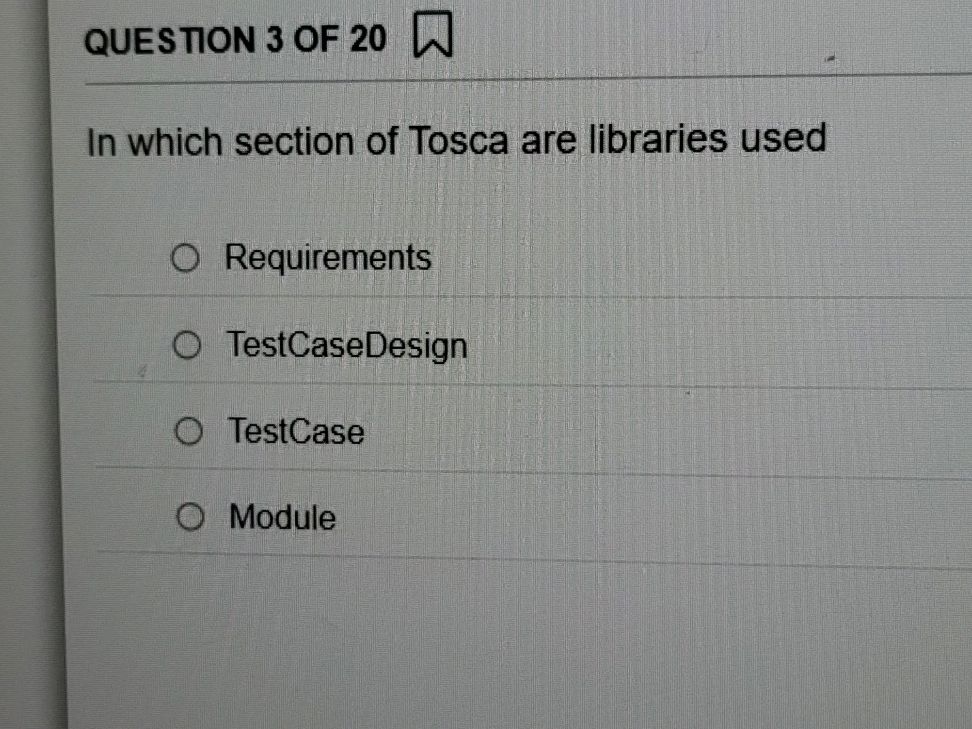
Task: Click the divider line under the question
Action: [x=500, y=78]
